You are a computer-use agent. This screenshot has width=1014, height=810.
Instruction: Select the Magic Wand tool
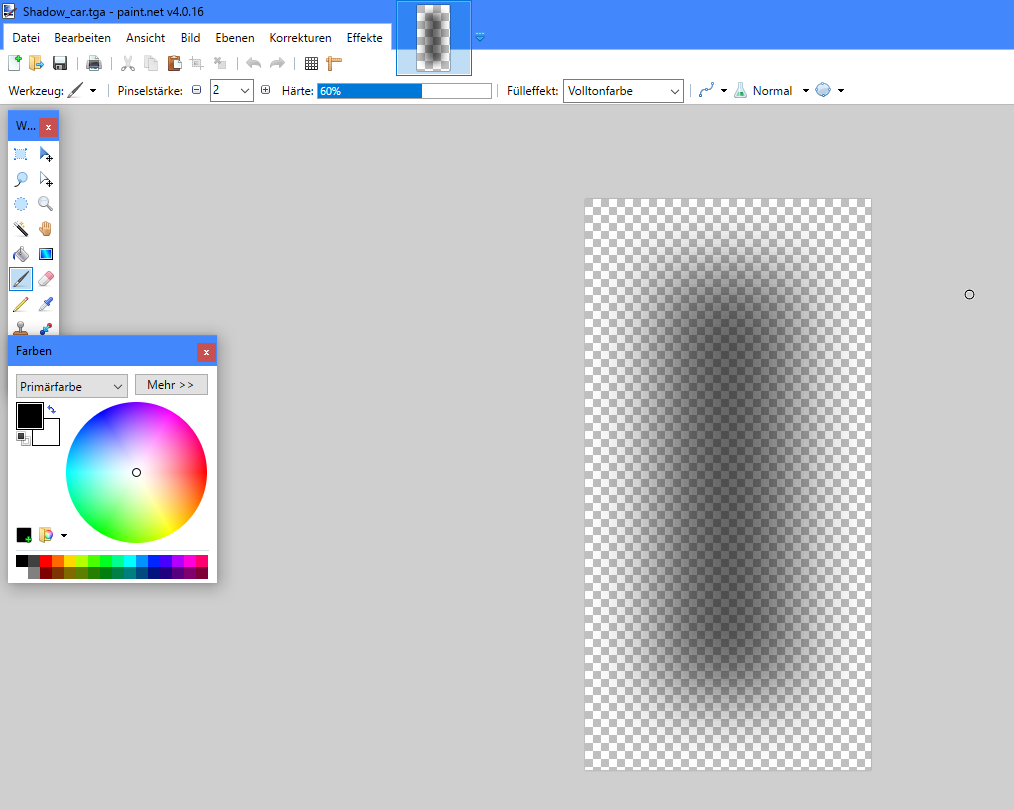point(20,229)
